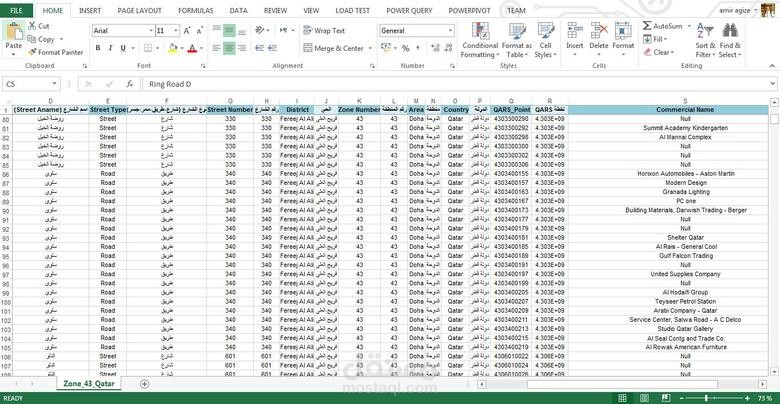Image resolution: width=780 pixels, height=404 pixels.
Task: Click the Cut scissors icon
Action: pos(32,26)
